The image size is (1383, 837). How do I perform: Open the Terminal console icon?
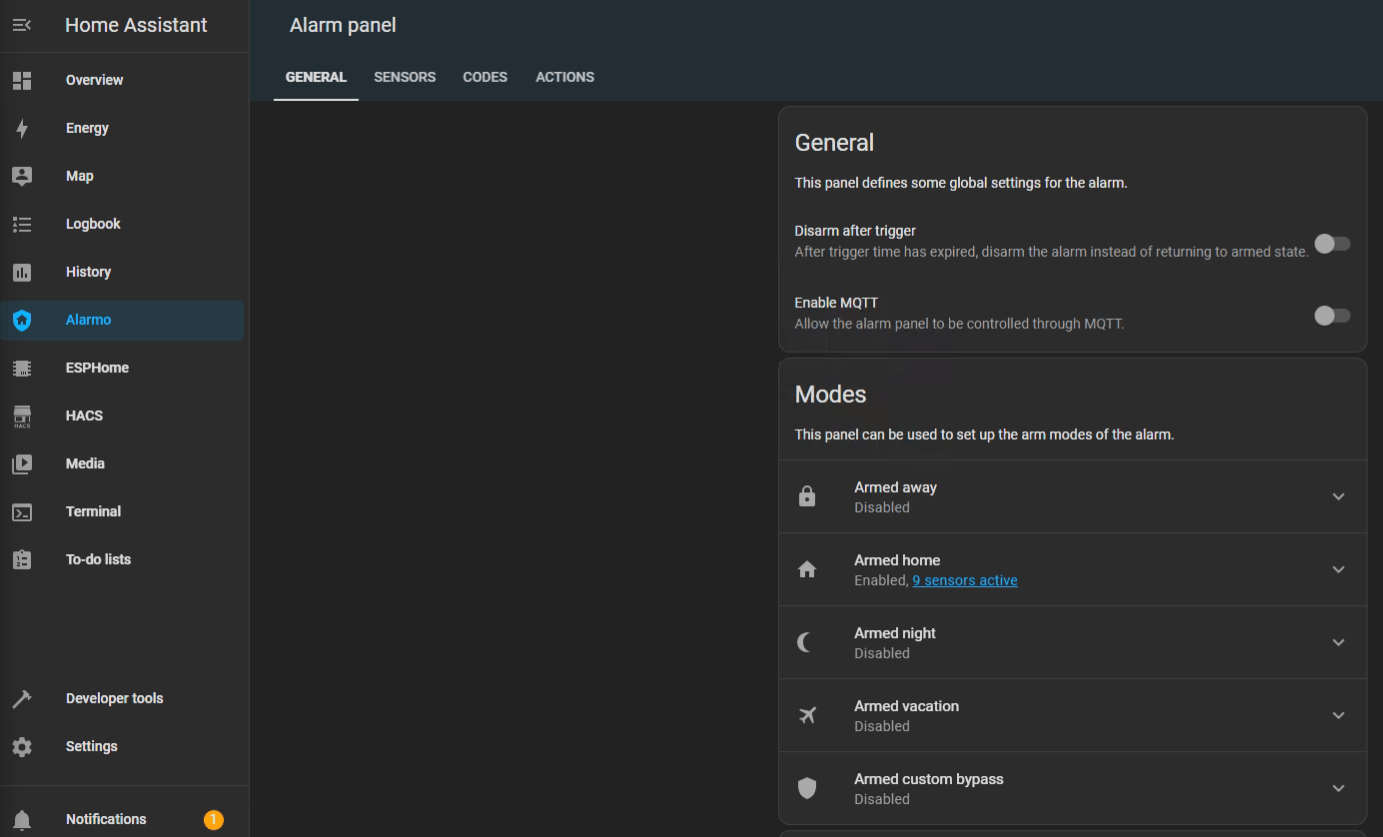point(22,512)
